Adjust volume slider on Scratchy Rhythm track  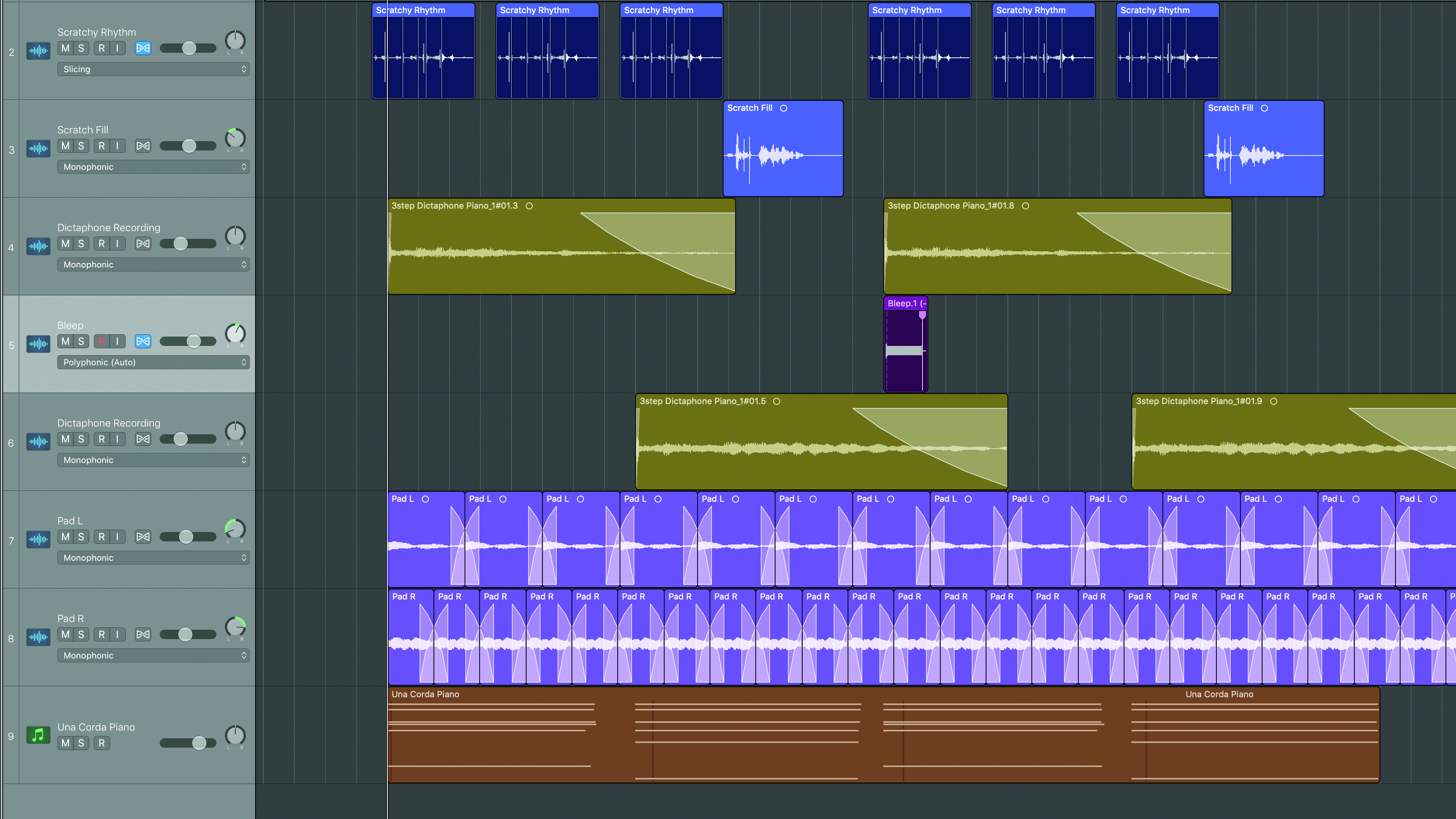[x=188, y=48]
